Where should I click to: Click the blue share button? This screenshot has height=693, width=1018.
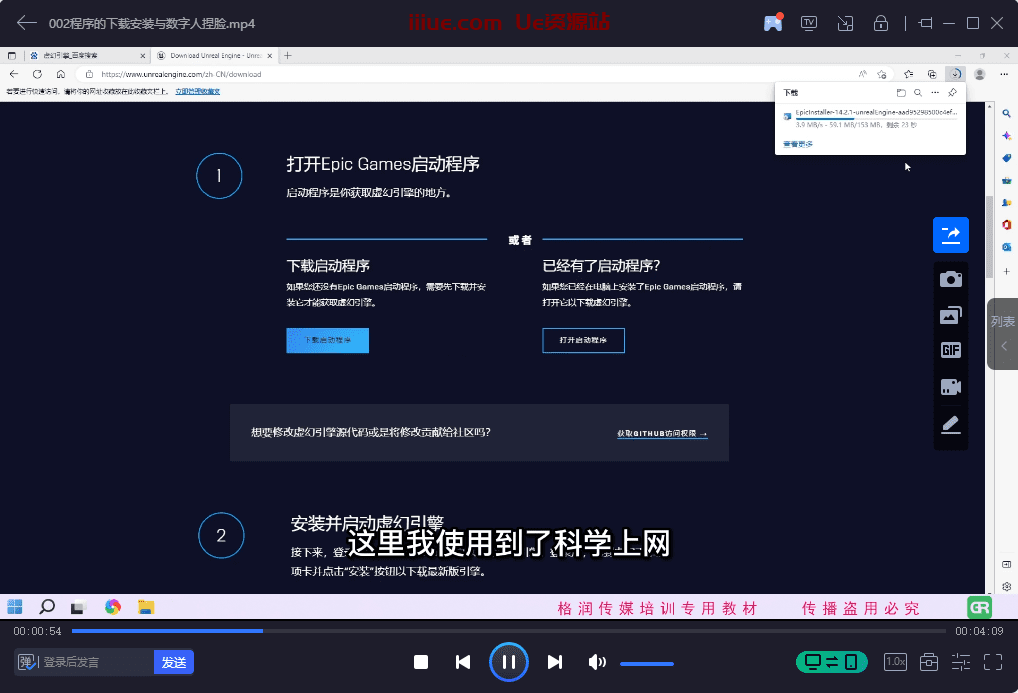click(950, 234)
